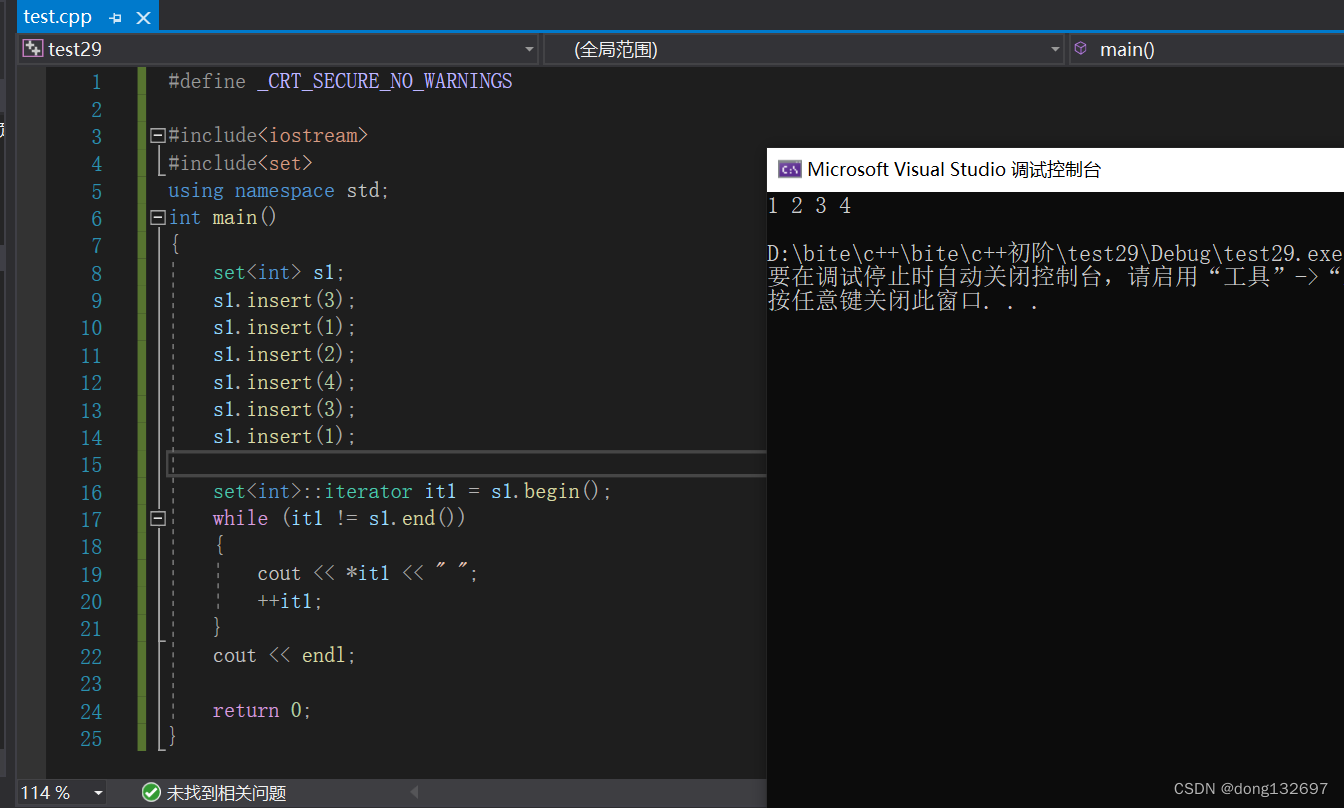Collapse the while loop block on line 17

click(x=157, y=518)
